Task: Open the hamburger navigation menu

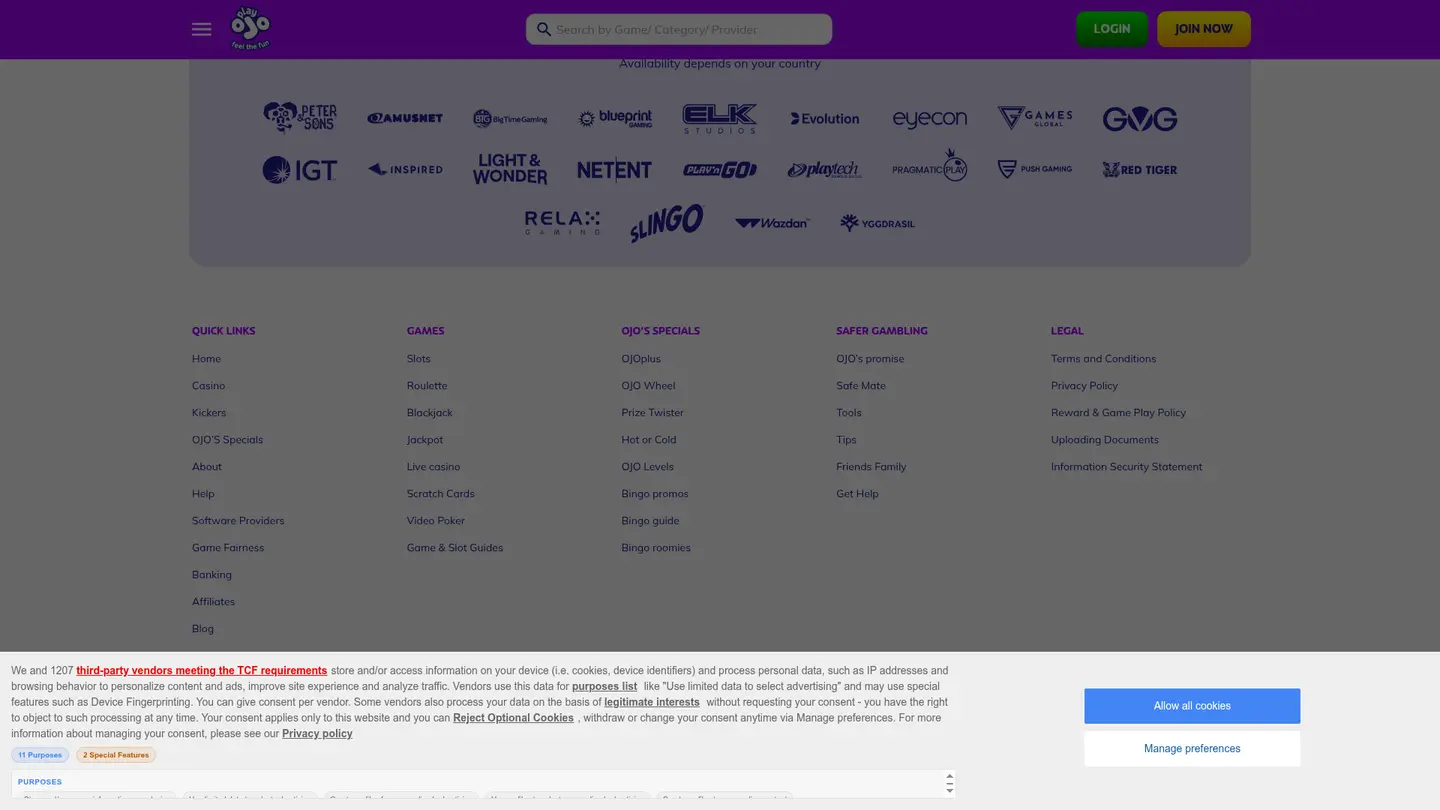Action: [x=201, y=29]
